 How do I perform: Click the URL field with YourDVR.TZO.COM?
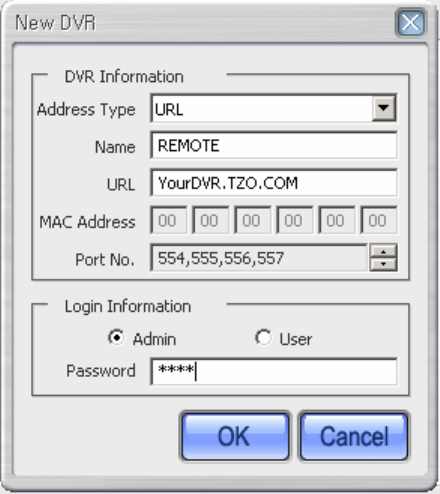click(273, 183)
